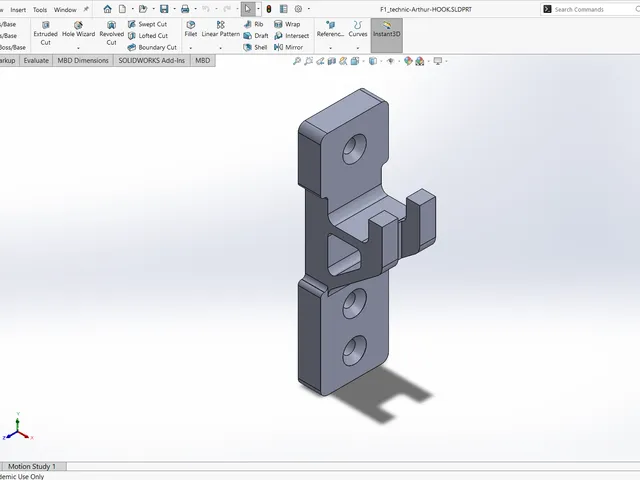The image size is (640, 480).
Task: Choose the Linear Pattern tool
Action: click(x=220, y=29)
